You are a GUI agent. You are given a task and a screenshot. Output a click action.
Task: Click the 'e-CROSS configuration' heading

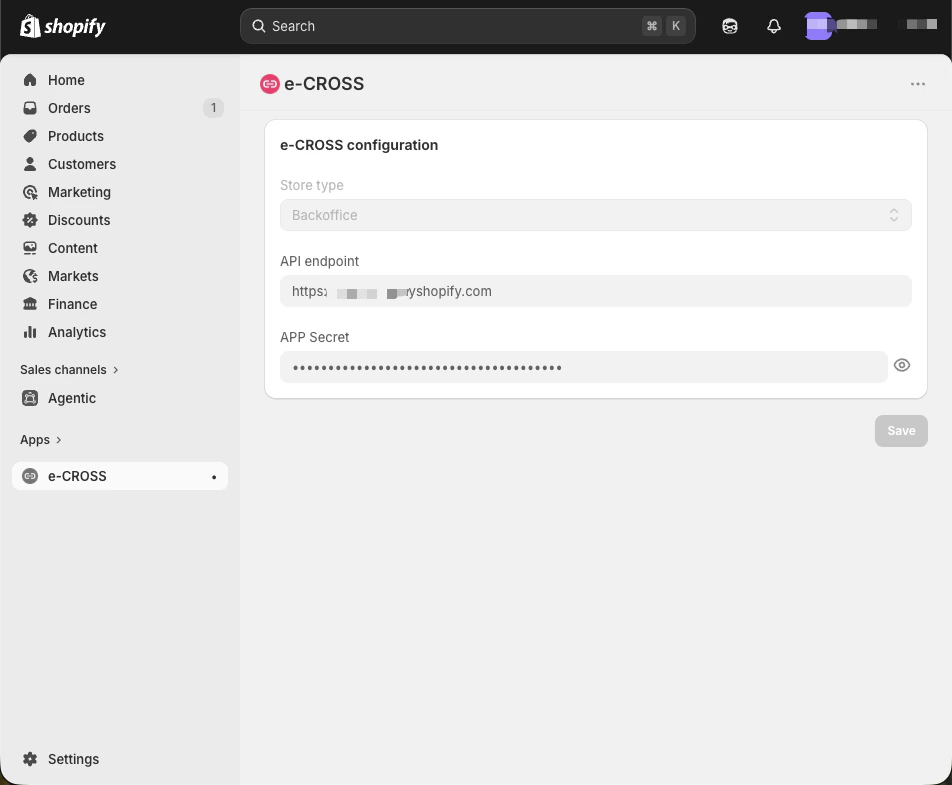359,145
